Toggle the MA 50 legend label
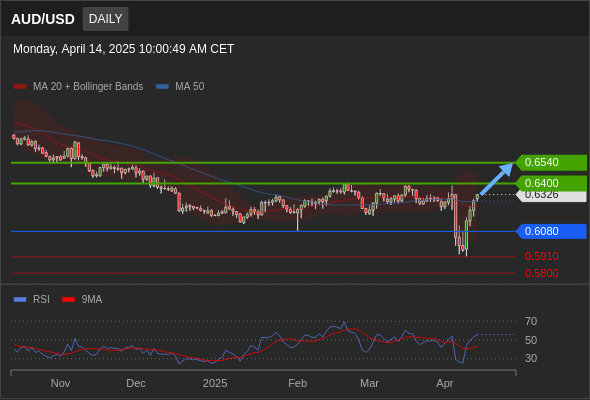This screenshot has height=400, width=590. point(190,87)
